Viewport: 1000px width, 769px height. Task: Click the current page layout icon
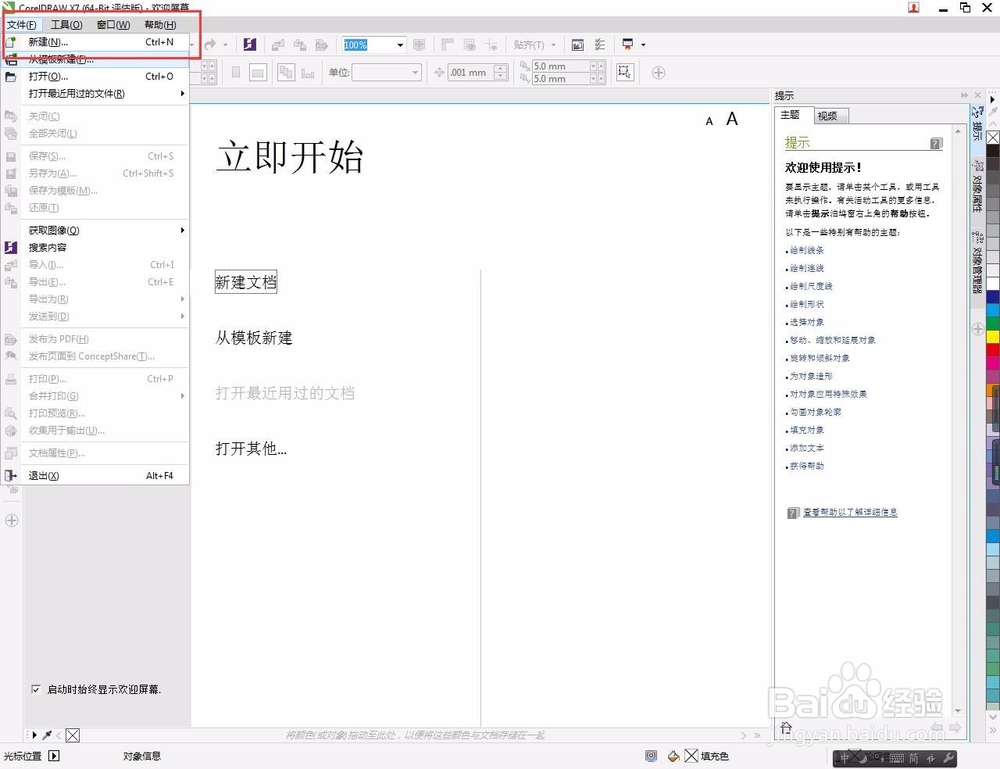pos(307,73)
